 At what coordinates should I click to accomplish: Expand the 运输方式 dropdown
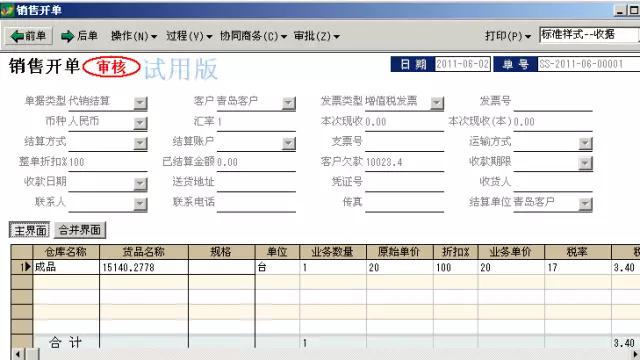585,143
